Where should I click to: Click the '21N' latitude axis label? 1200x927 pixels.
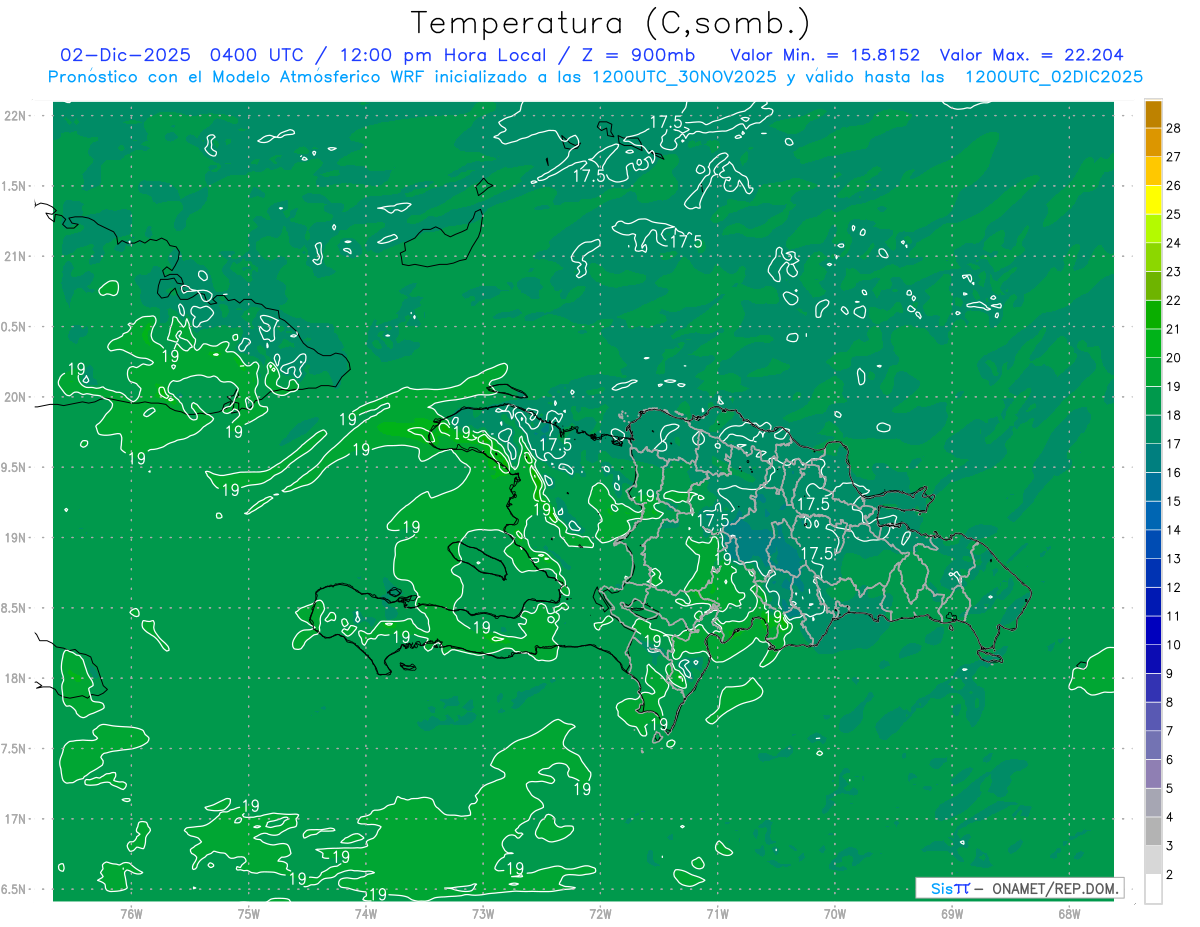[17, 256]
